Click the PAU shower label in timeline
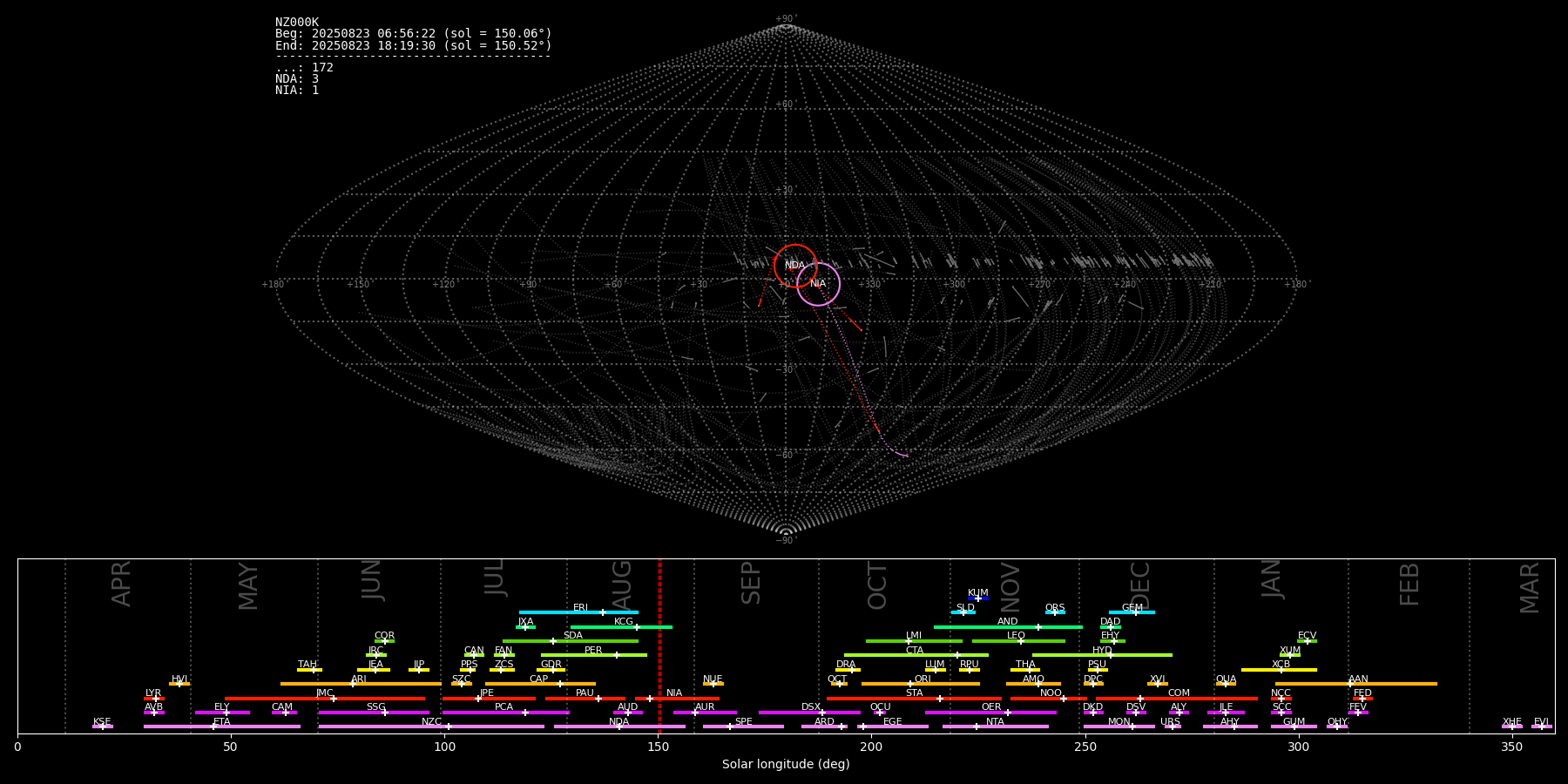Image resolution: width=1568 pixels, height=784 pixels. click(x=585, y=693)
